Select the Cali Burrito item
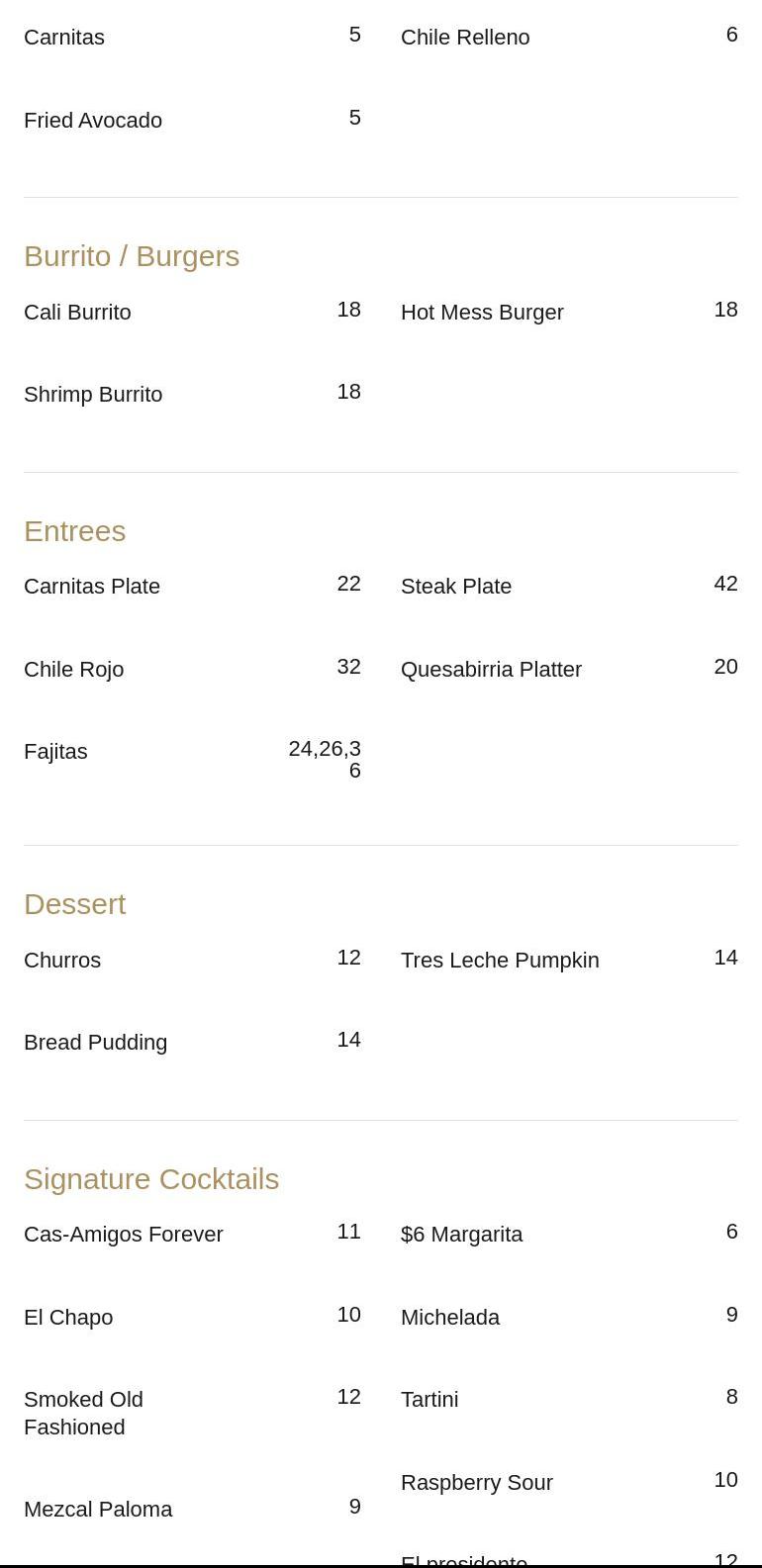This screenshot has width=762, height=1568. 77,313
